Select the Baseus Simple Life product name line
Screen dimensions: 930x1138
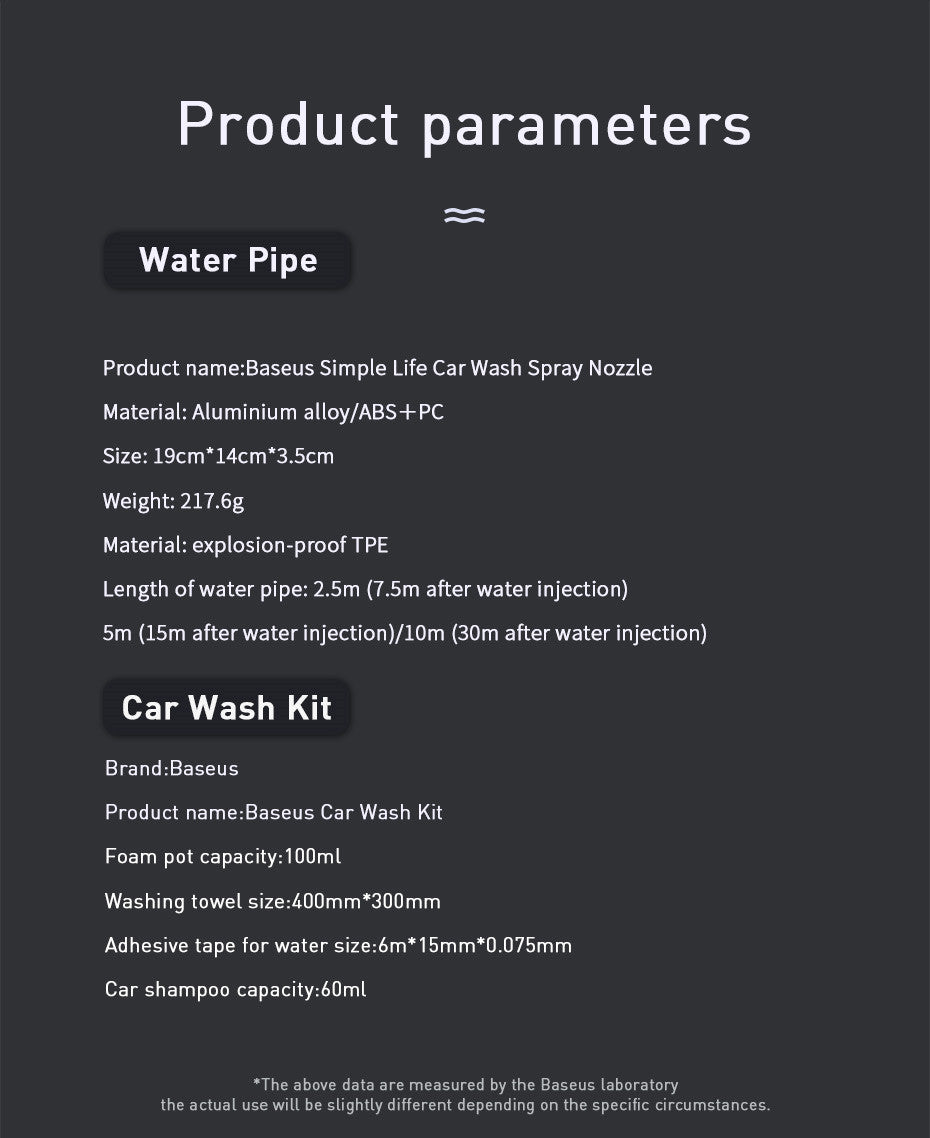377,368
